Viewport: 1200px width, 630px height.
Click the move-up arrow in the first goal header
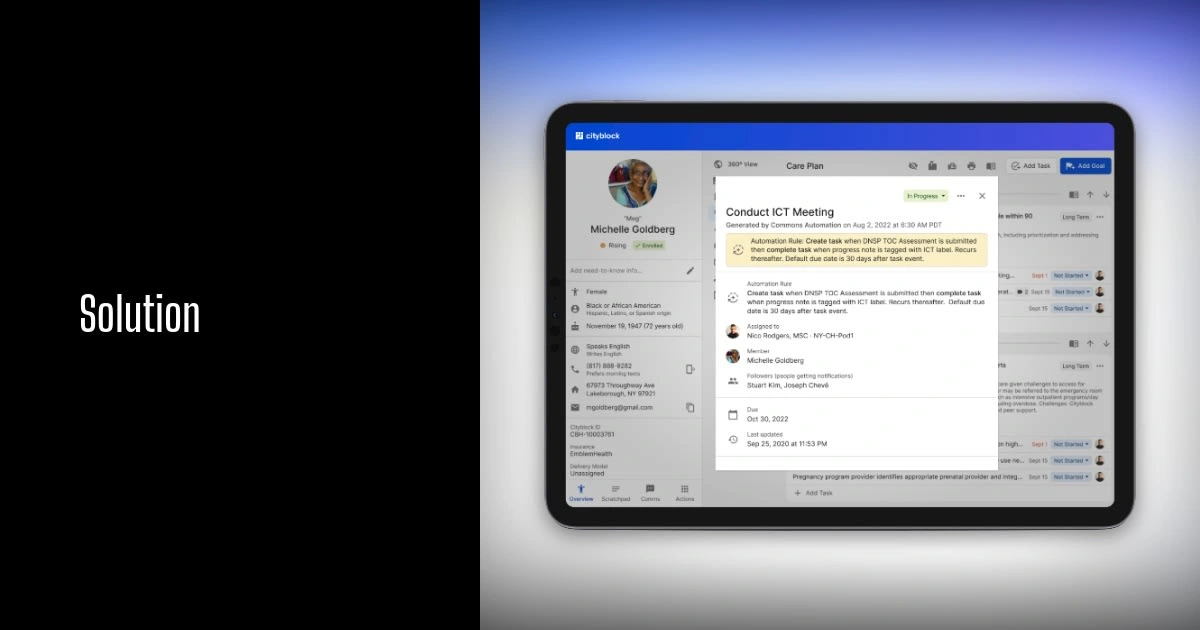click(1090, 195)
